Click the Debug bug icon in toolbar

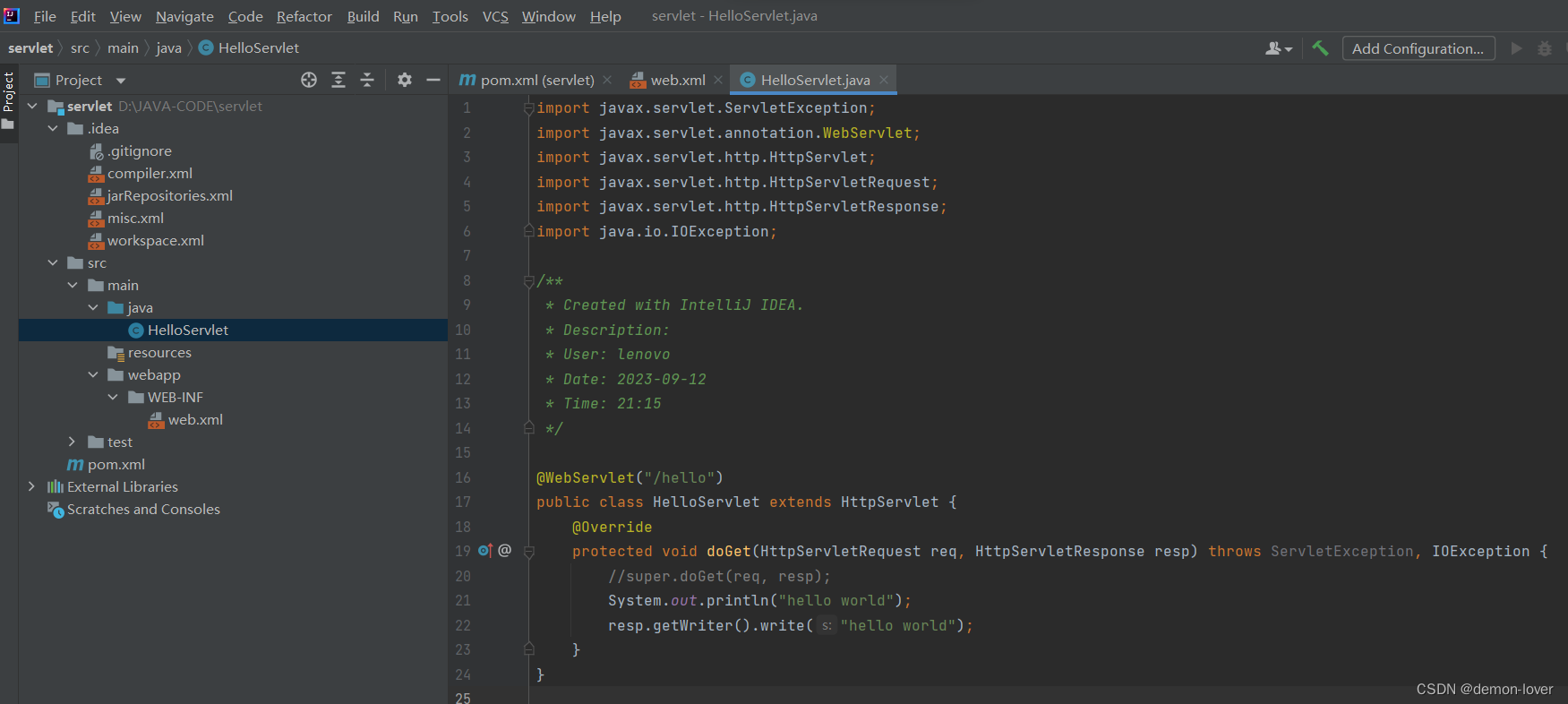1545,48
